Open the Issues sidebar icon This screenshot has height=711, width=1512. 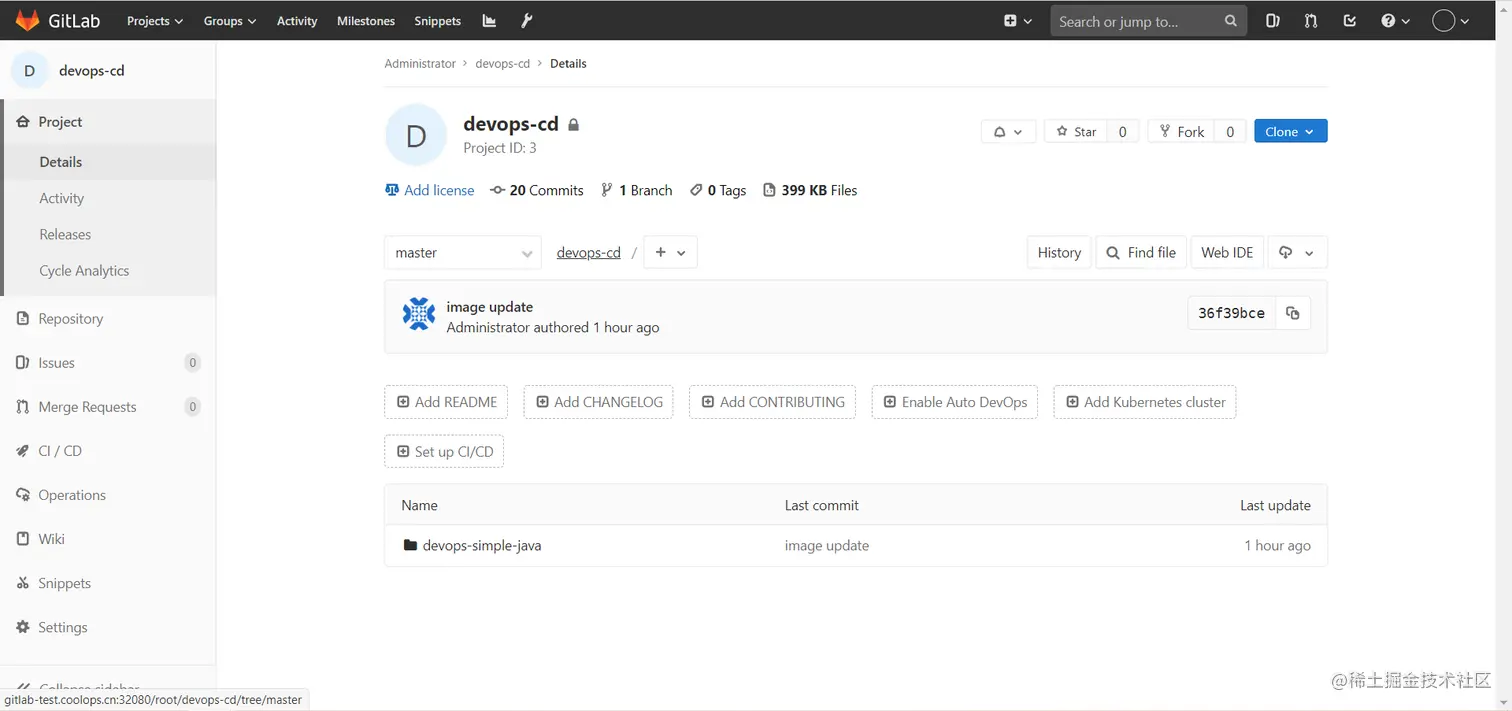23,362
